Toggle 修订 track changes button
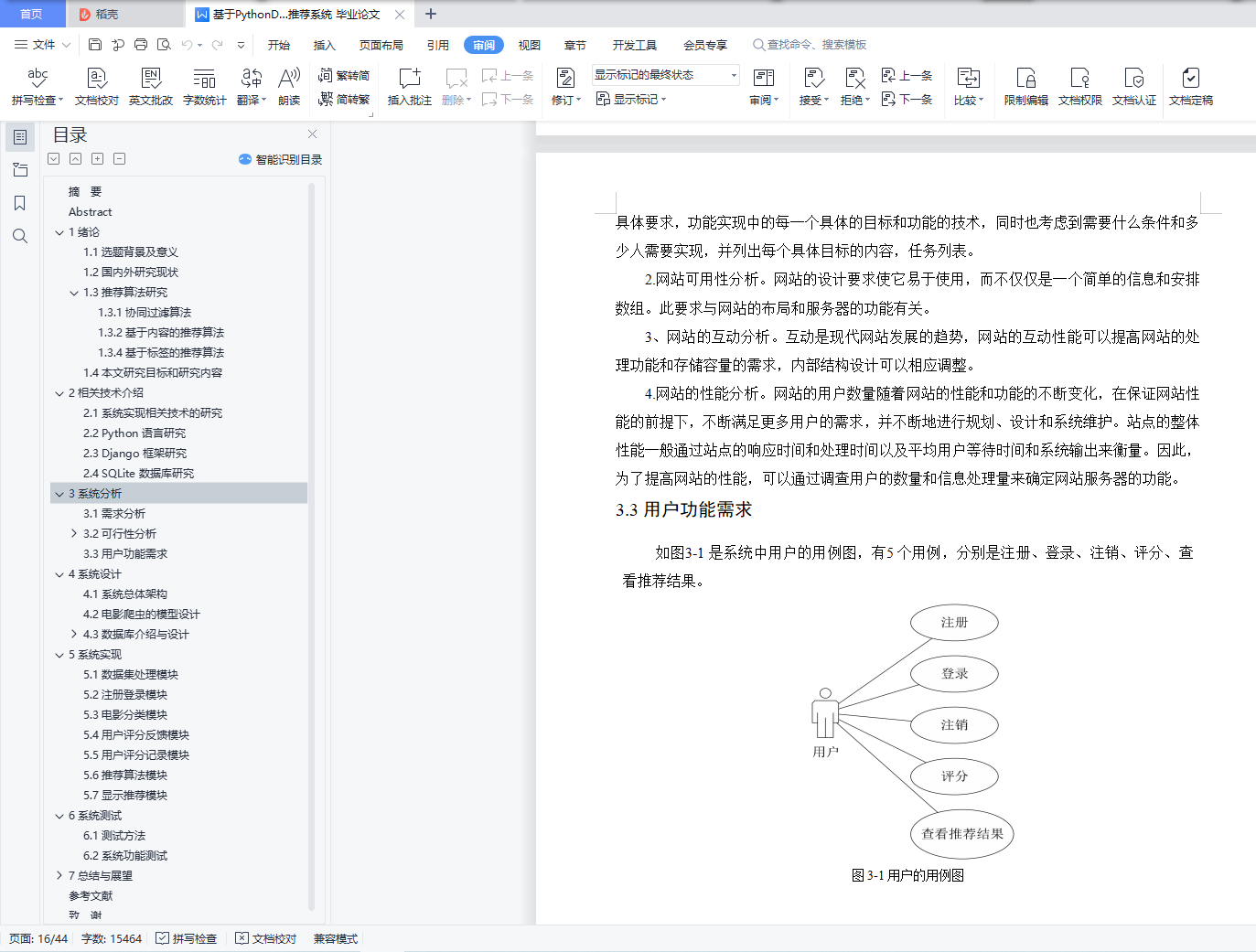 [566, 87]
